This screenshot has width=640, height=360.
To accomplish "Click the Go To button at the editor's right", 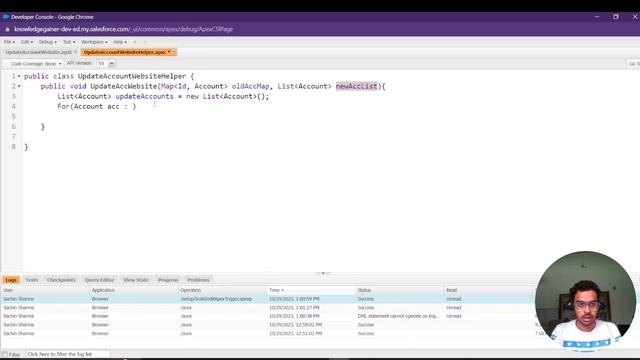I will pyautogui.click(x=634, y=64).
